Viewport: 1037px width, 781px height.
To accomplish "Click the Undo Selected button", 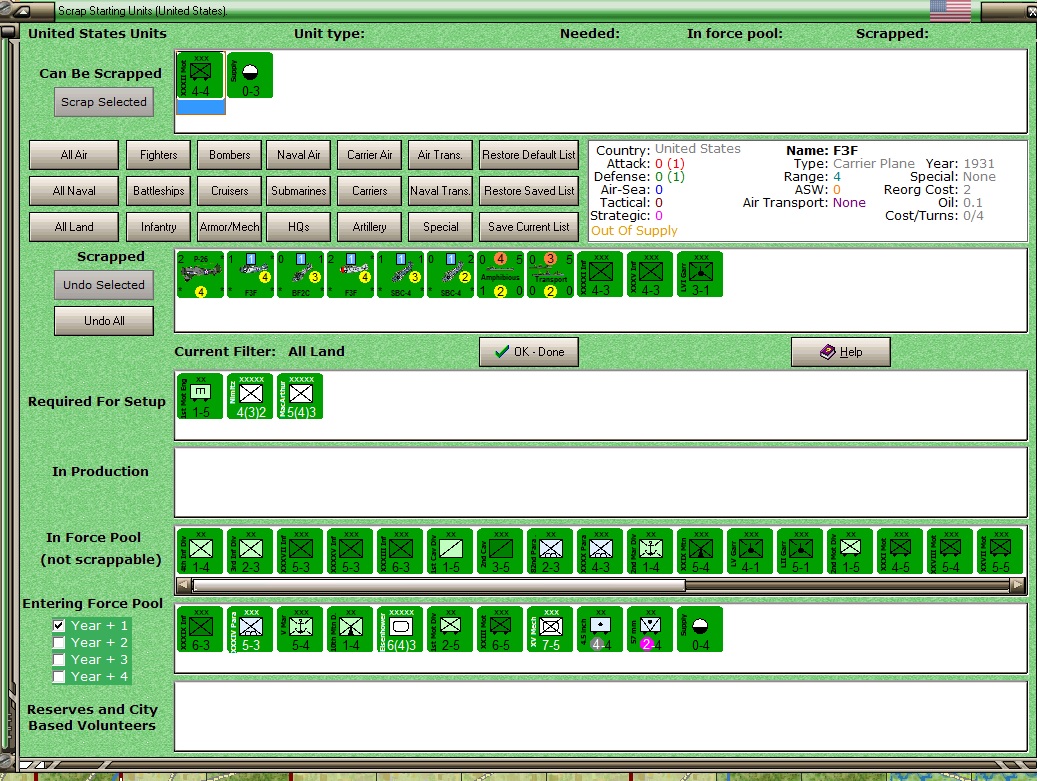I will click(104, 285).
